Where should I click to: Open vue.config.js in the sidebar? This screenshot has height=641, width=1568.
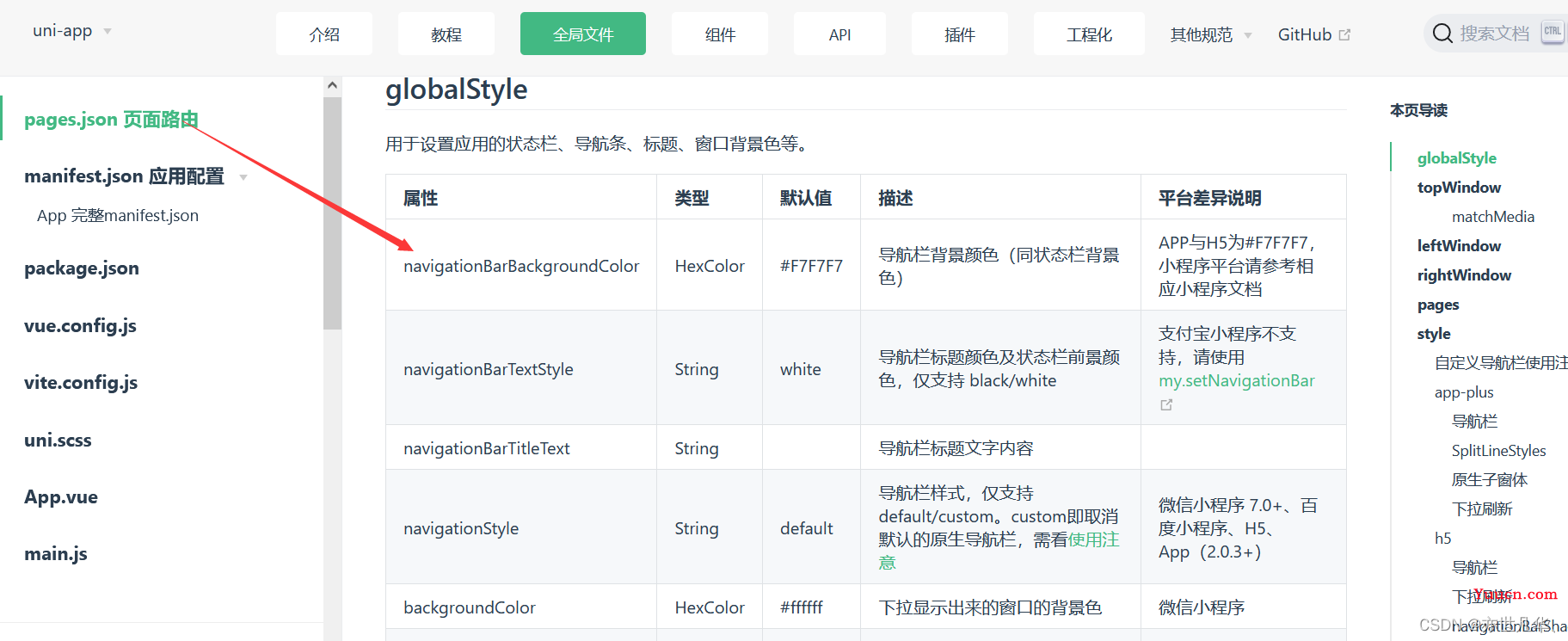coord(80,325)
